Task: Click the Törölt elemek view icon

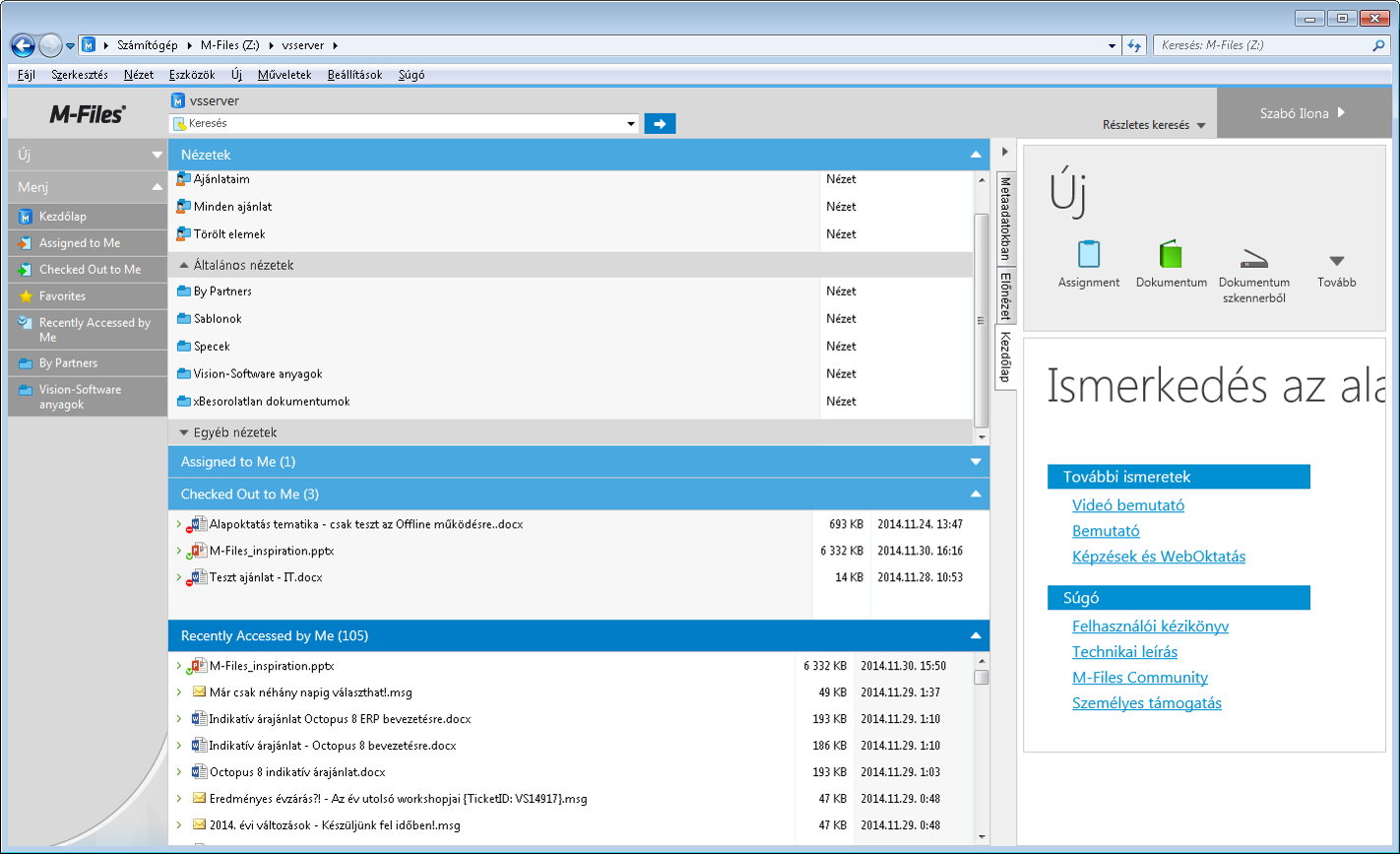Action: 183,234
